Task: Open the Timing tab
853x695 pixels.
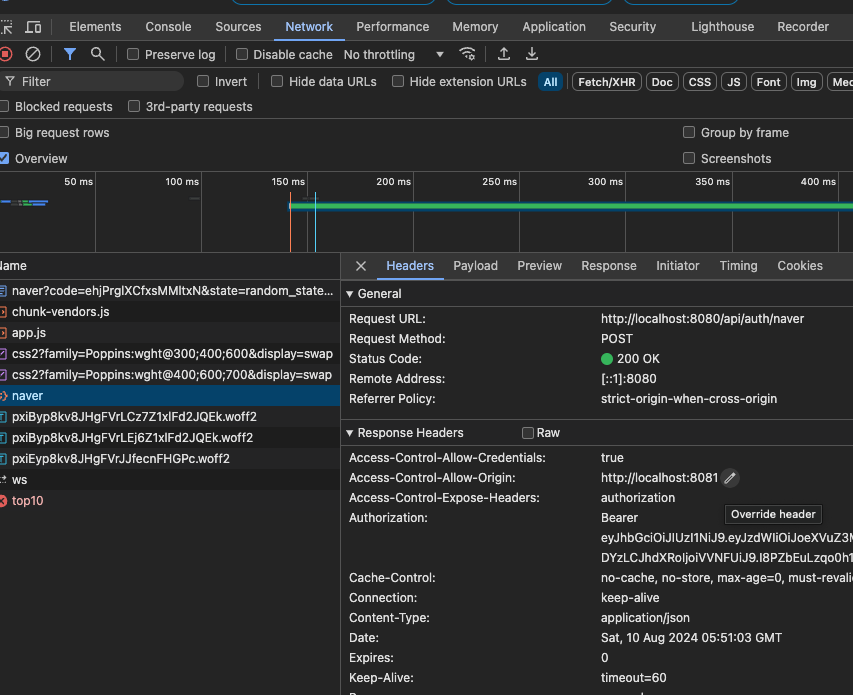Action: point(738,266)
